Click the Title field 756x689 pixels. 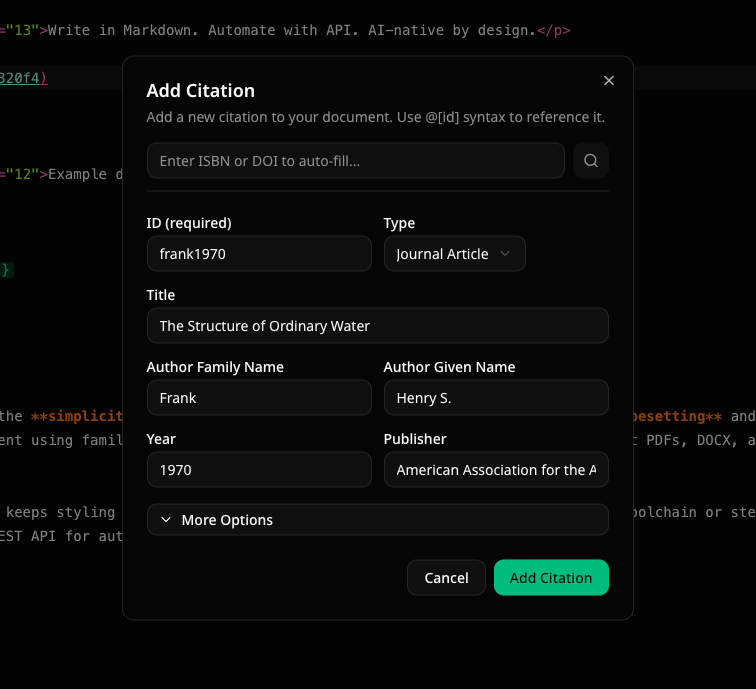(x=378, y=325)
